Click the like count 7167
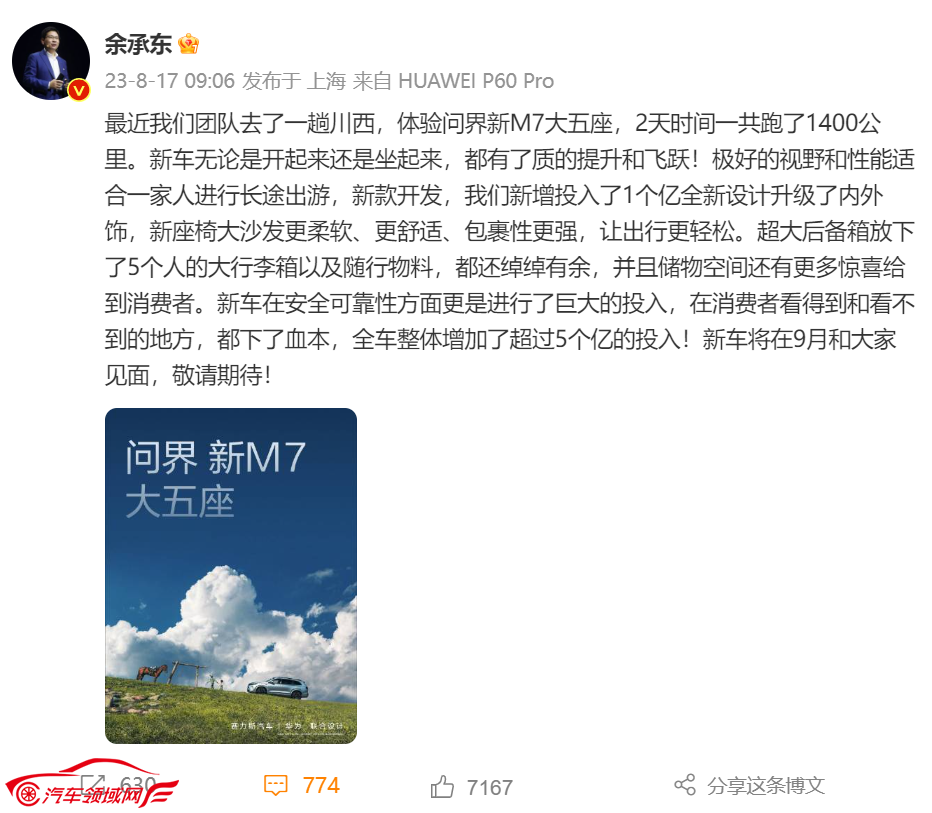The width and height of the screenshot is (932, 813). pos(490,787)
